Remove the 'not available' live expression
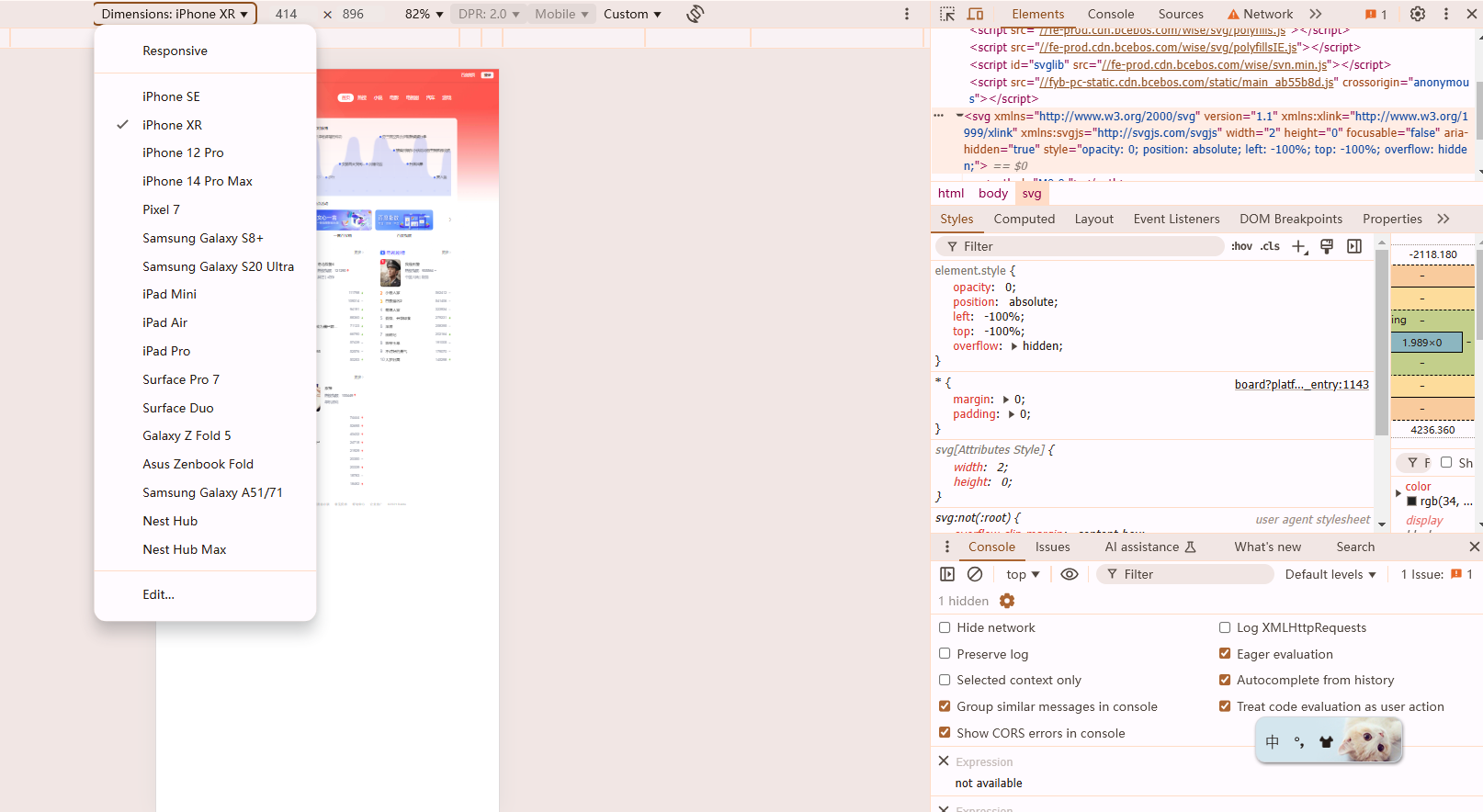 point(944,761)
